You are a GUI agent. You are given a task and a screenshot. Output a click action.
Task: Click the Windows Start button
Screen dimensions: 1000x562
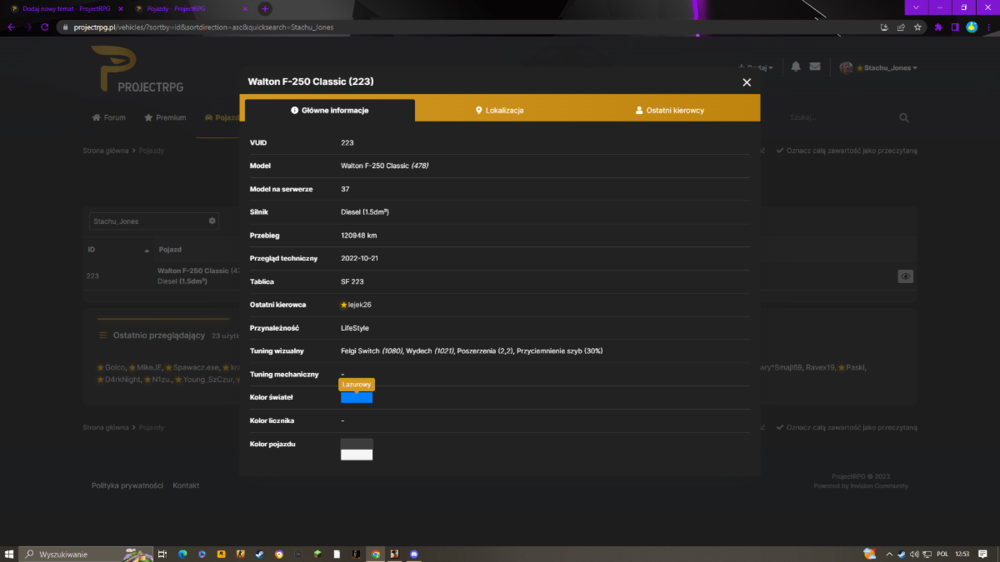coord(9,554)
